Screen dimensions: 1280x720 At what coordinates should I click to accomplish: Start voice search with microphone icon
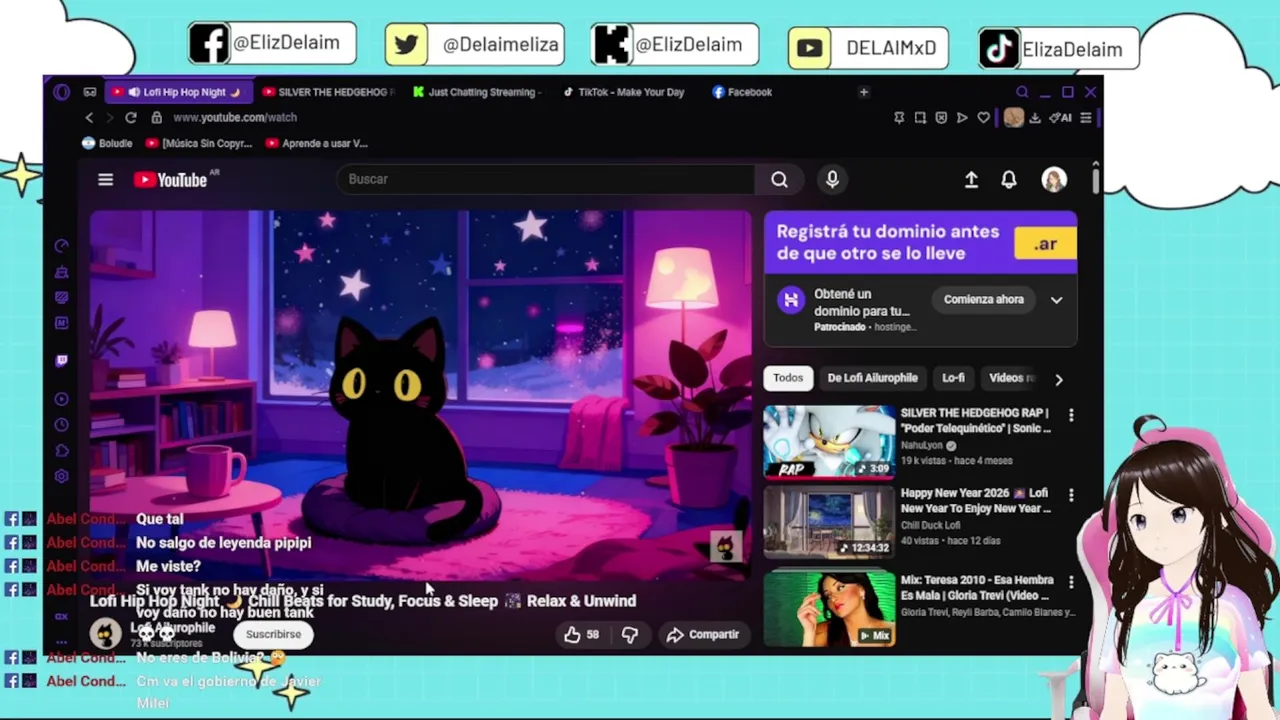832,179
